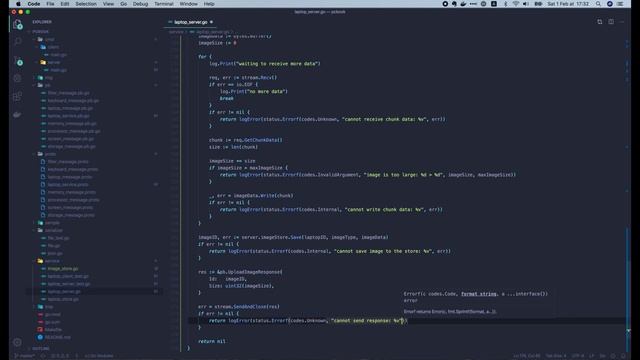Image resolution: width=640 pixels, height=360 pixels.
Task: Open file_test.go in serializer folder
Action: pyautogui.click(x=58, y=238)
